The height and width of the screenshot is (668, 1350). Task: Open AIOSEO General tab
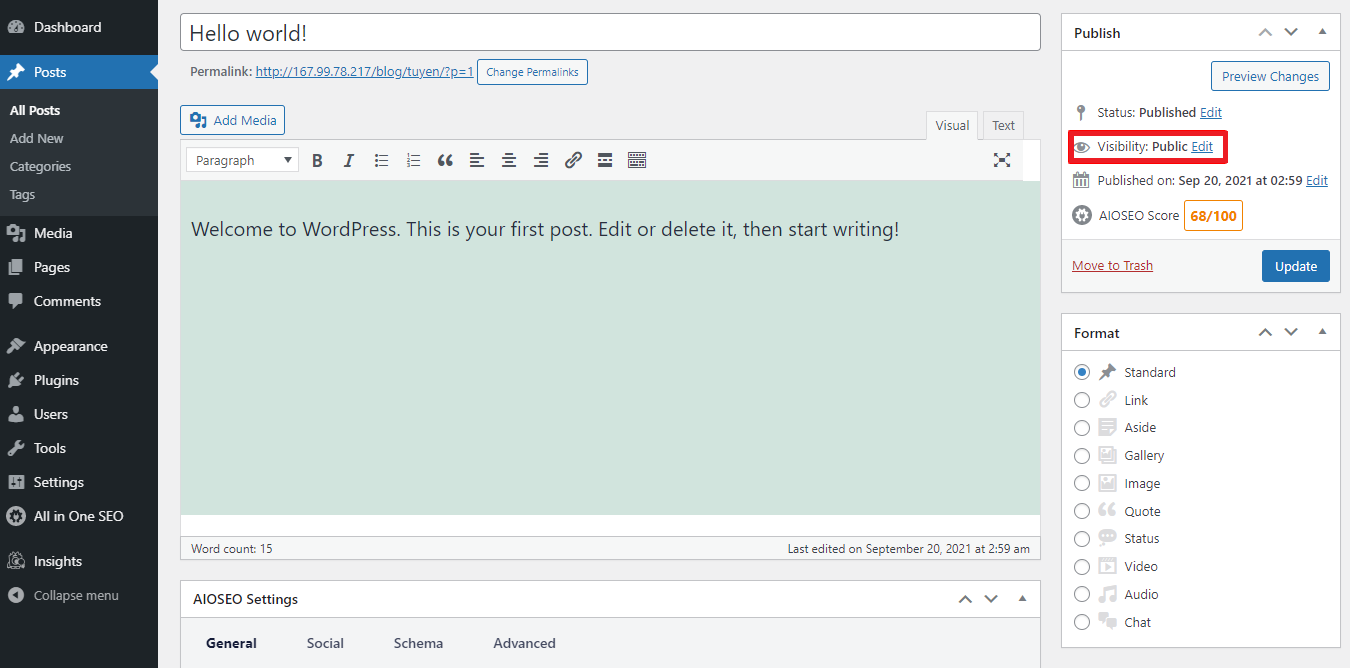(x=231, y=643)
